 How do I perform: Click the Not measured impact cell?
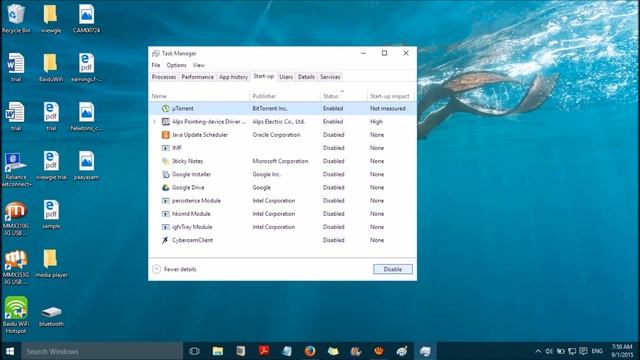(x=388, y=109)
